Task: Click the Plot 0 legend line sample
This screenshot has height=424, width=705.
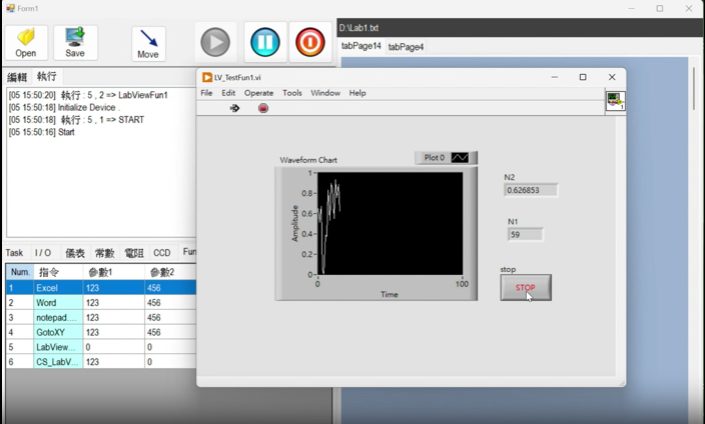Action: (460, 157)
